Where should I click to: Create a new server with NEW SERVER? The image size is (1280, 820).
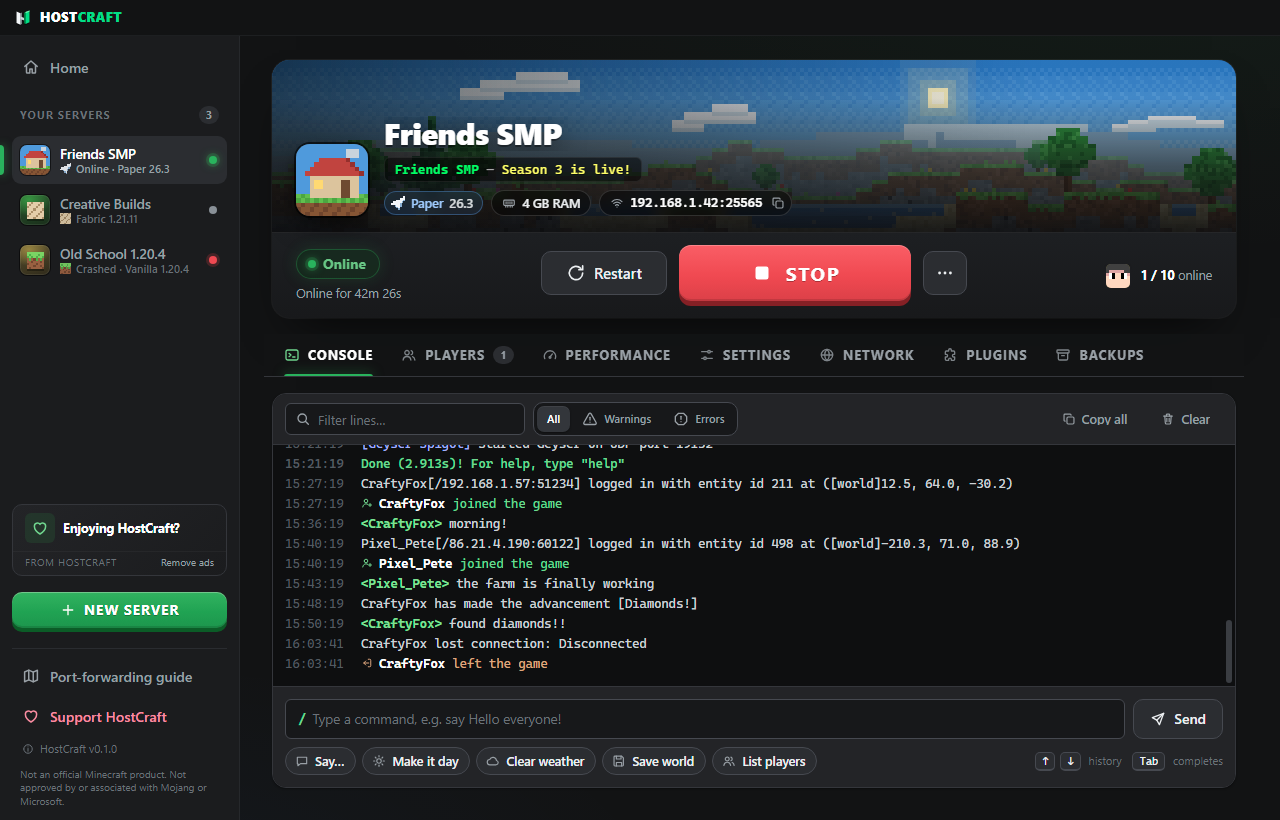[x=119, y=610]
